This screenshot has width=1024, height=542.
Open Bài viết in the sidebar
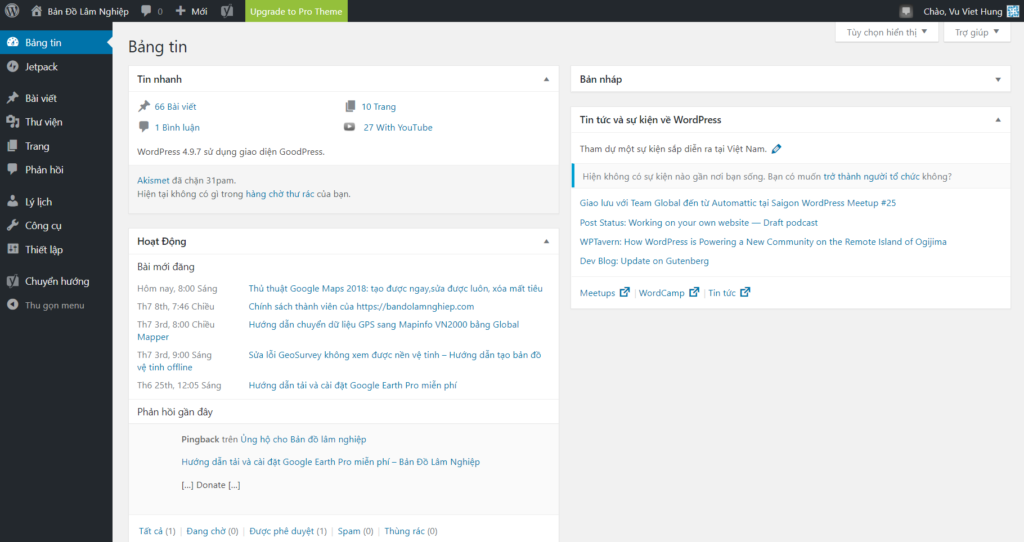[56, 98]
